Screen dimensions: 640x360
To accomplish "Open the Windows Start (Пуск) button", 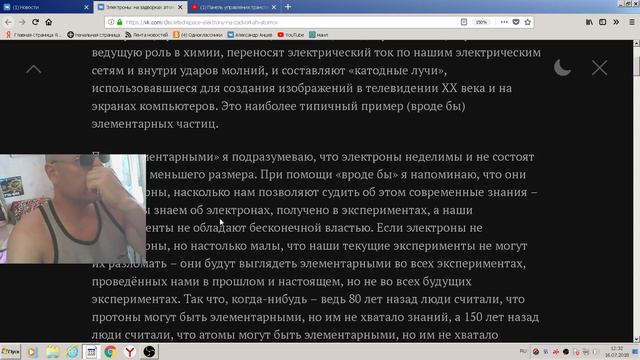I will pos(10,351).
